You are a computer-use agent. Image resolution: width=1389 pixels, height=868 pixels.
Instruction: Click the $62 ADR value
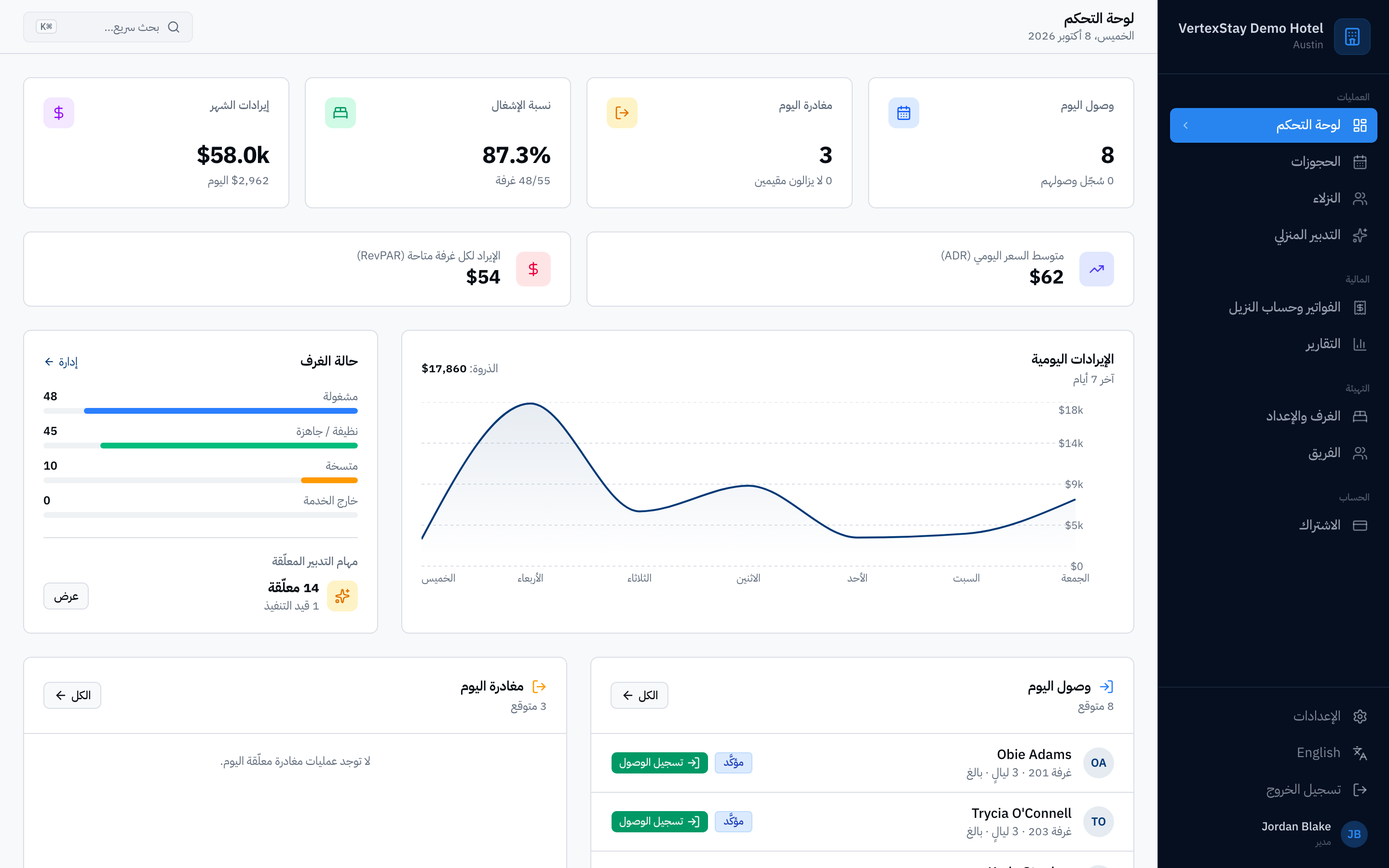point(1046,277)
